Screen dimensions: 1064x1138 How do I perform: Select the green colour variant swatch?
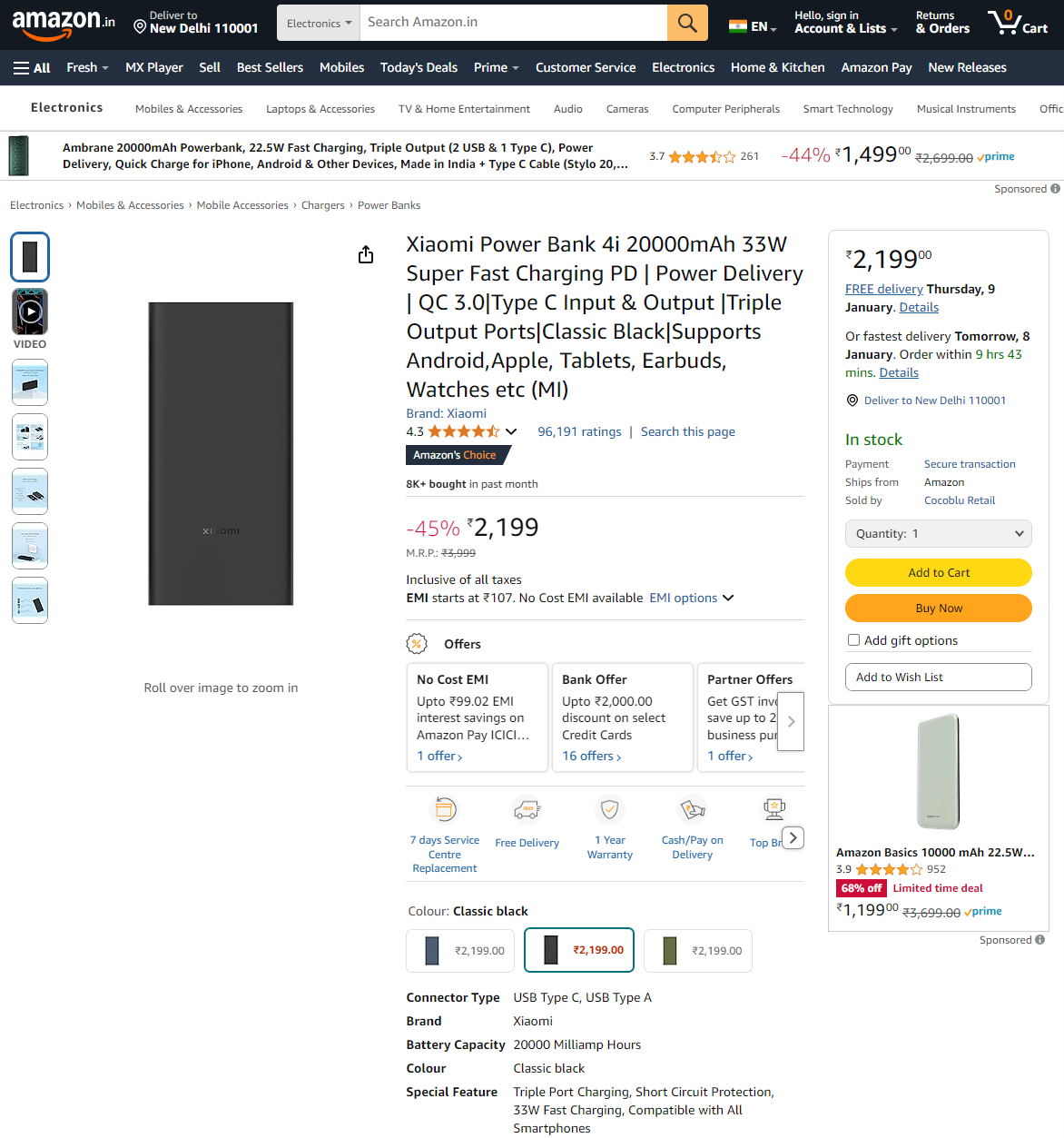pyautogui.click(x=698, y=951)
